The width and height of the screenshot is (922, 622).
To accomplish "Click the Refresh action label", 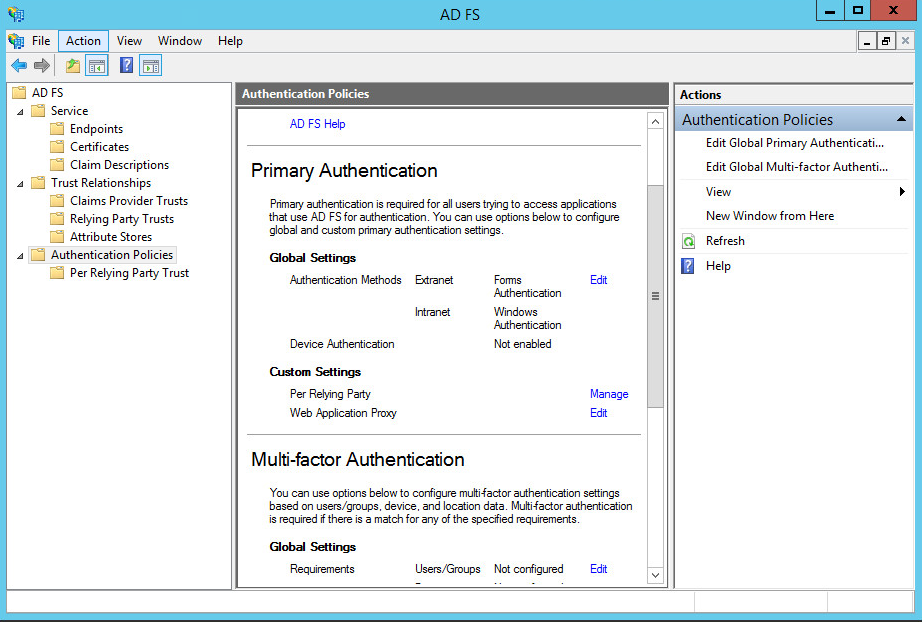I will click(x=725, y=241).
